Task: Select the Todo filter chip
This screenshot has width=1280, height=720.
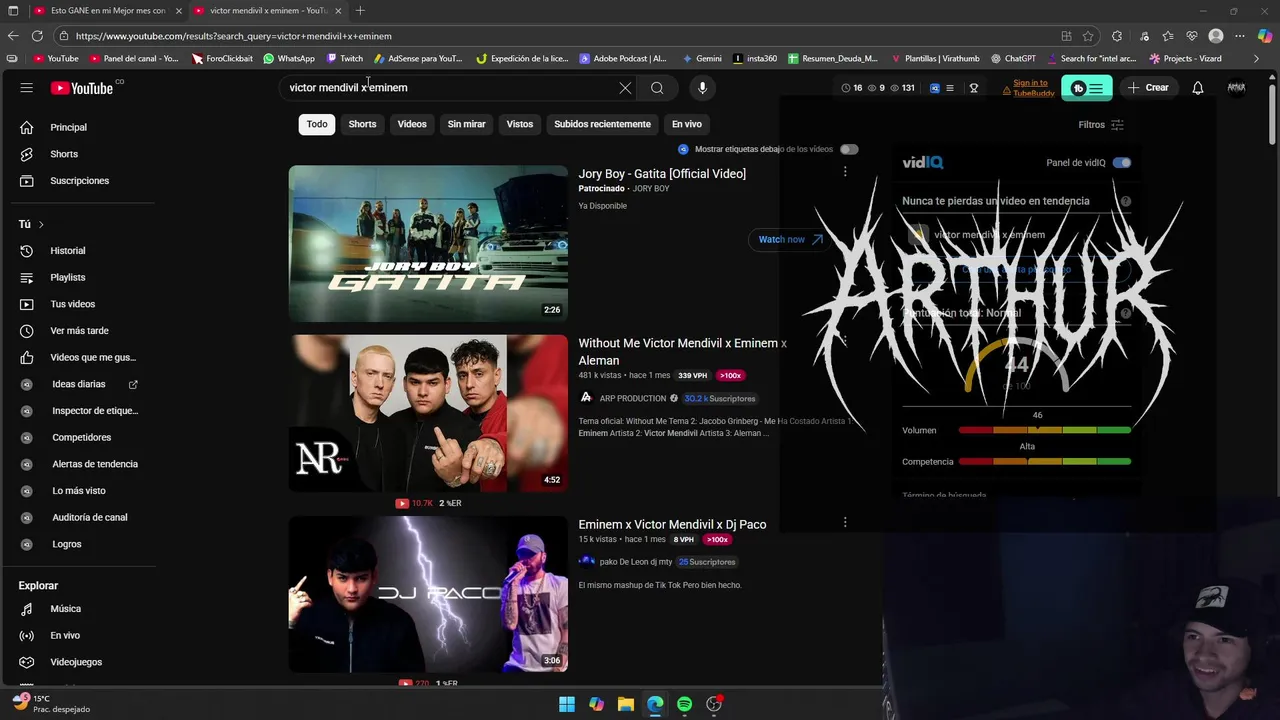Action: (x=317, y=124)
